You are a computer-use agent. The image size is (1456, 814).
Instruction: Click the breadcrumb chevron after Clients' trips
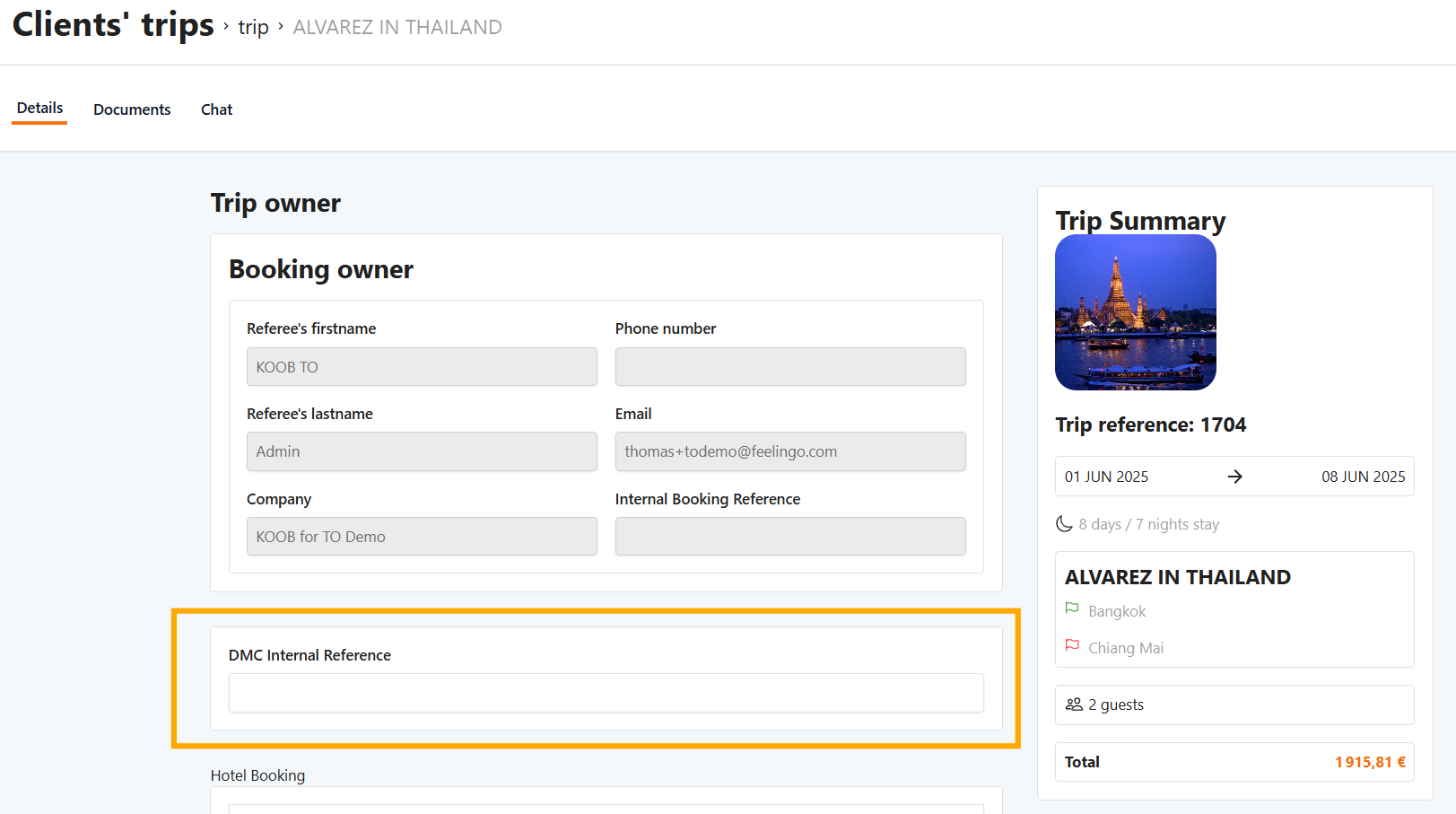click(226, 27)
